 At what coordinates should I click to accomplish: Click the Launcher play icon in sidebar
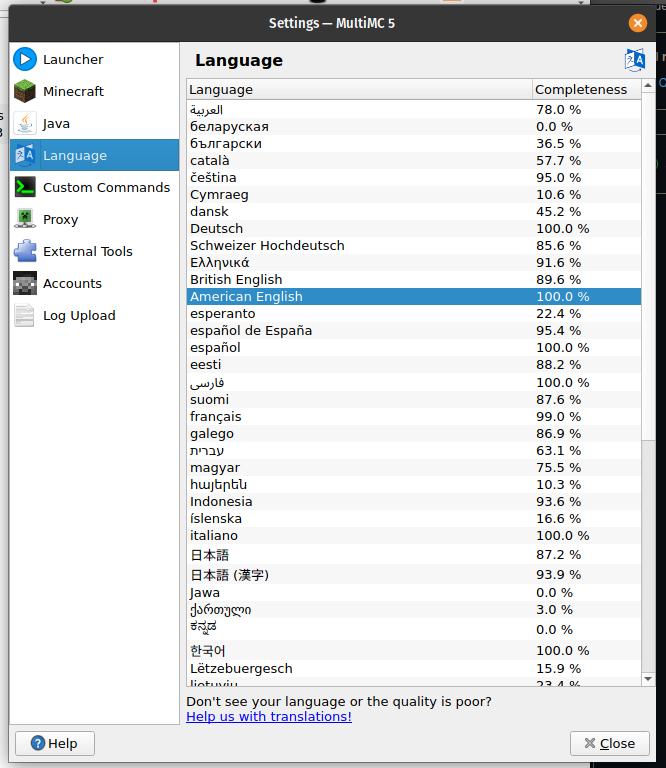(25, 59)
